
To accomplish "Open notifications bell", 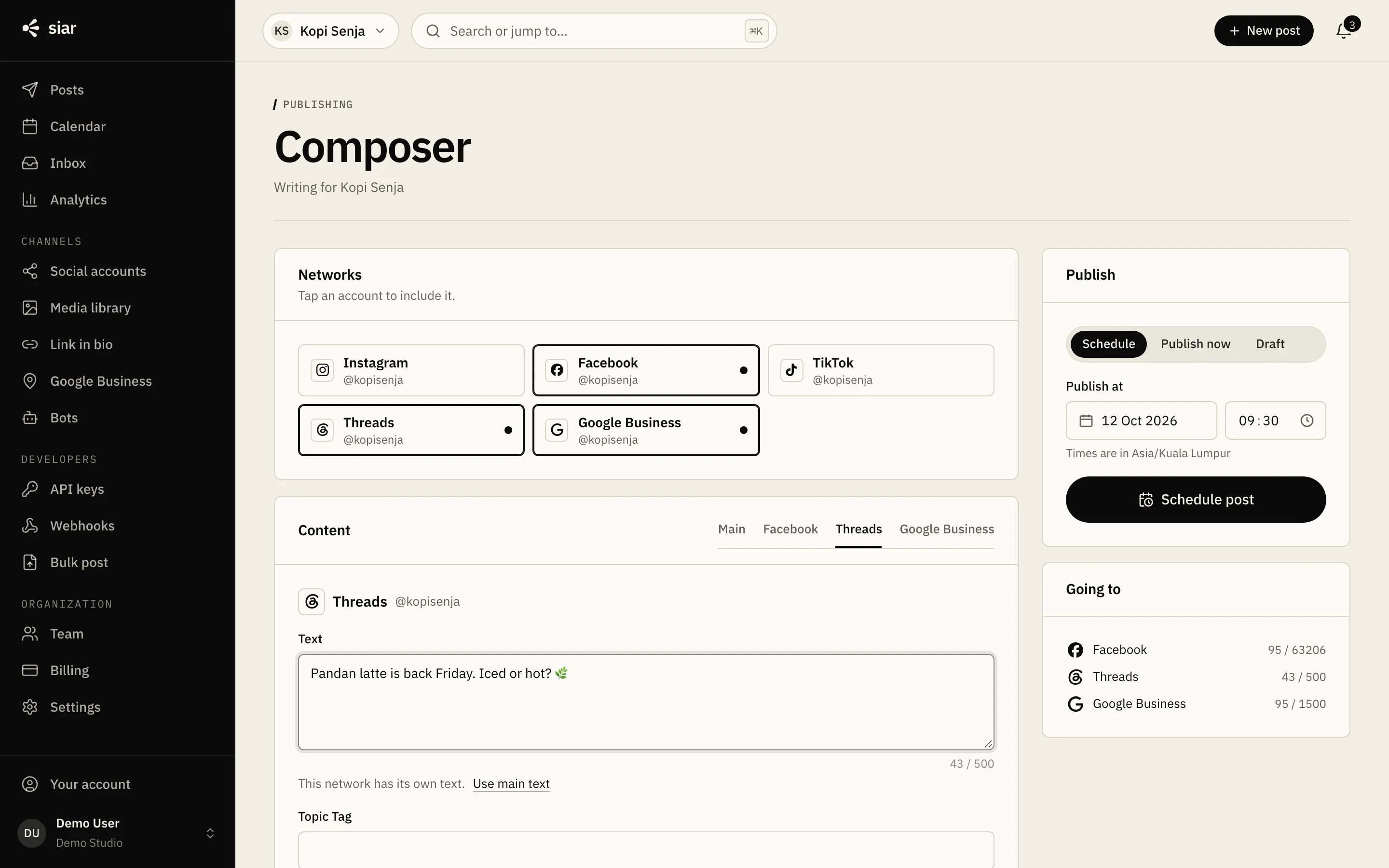I will (x=1344, y=31).
